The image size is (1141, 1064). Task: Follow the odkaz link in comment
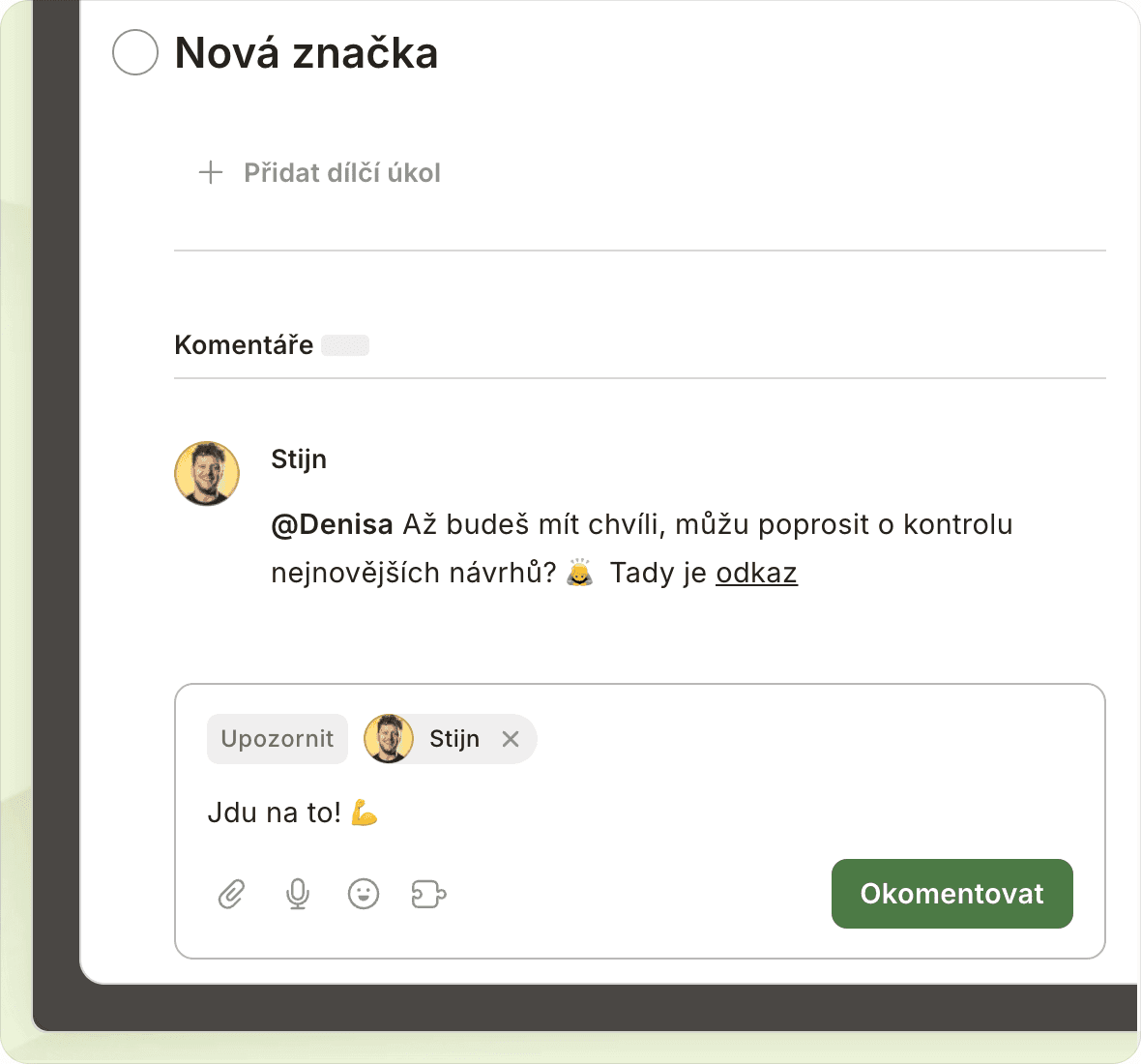click(x=756, y=574)
